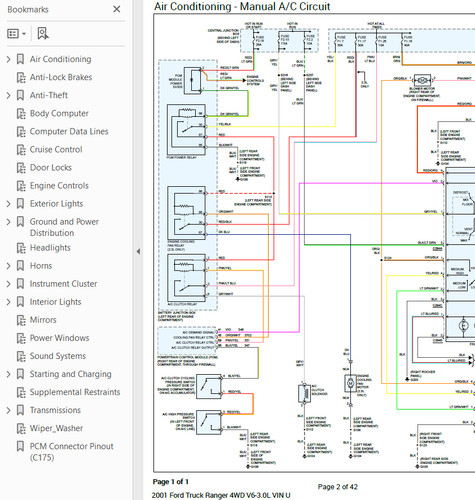This screenshot has height=500, width=475.
Task: Select PCM Connector Pinout (C175) bookmark
Action: point(71,452)
